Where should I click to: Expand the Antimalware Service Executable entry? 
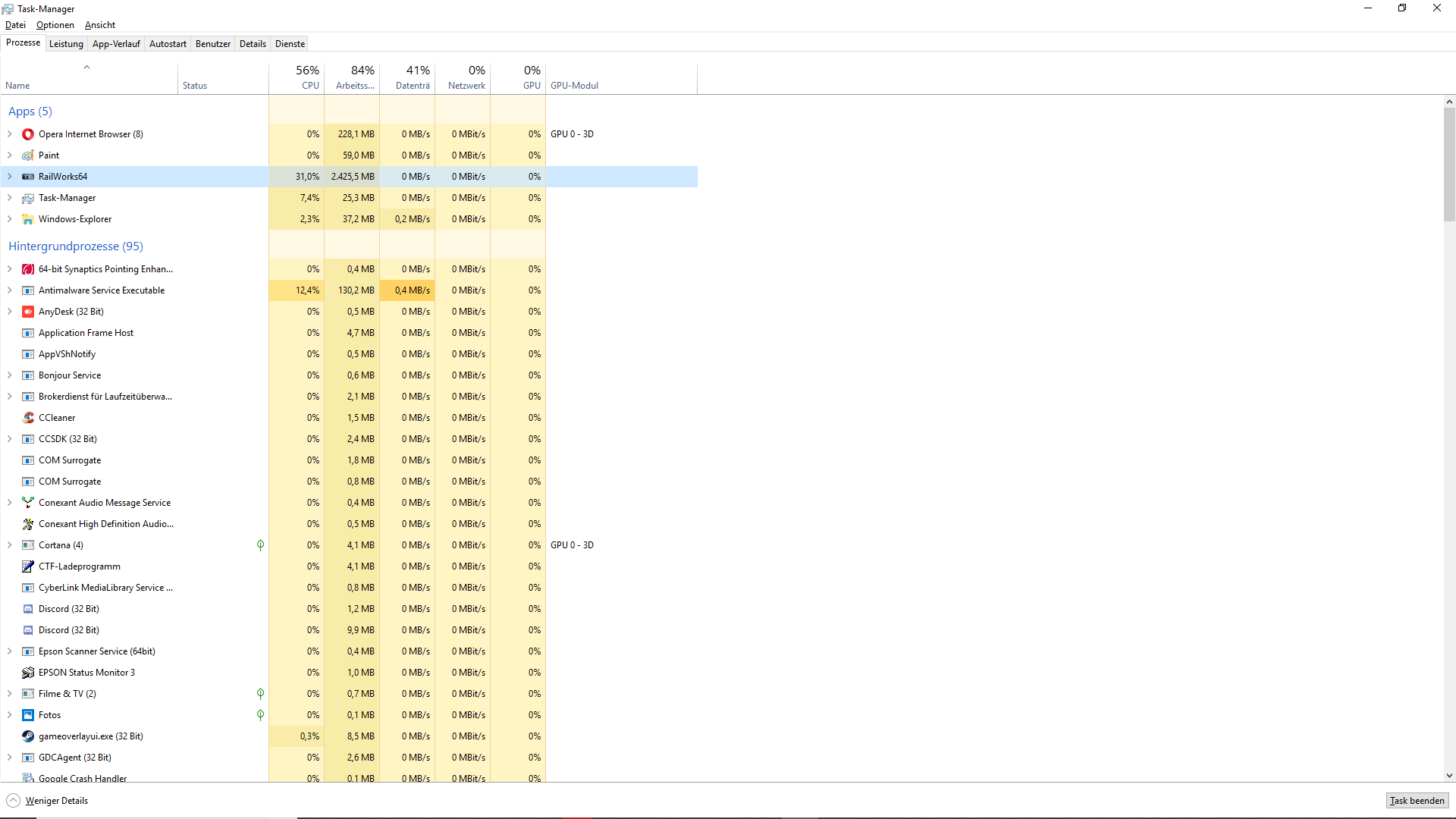pyautogui.click(x=10, y=290)
